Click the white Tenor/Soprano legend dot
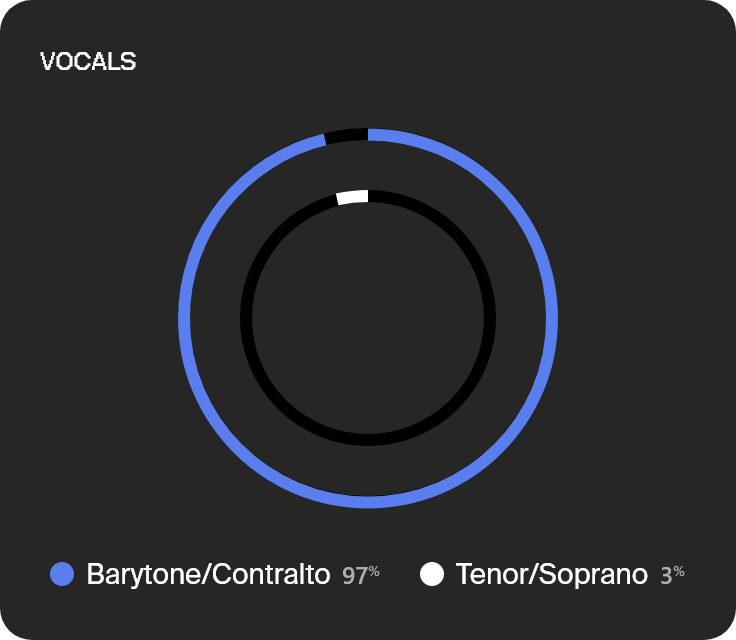Screen dimensions: 736x640 432,574
